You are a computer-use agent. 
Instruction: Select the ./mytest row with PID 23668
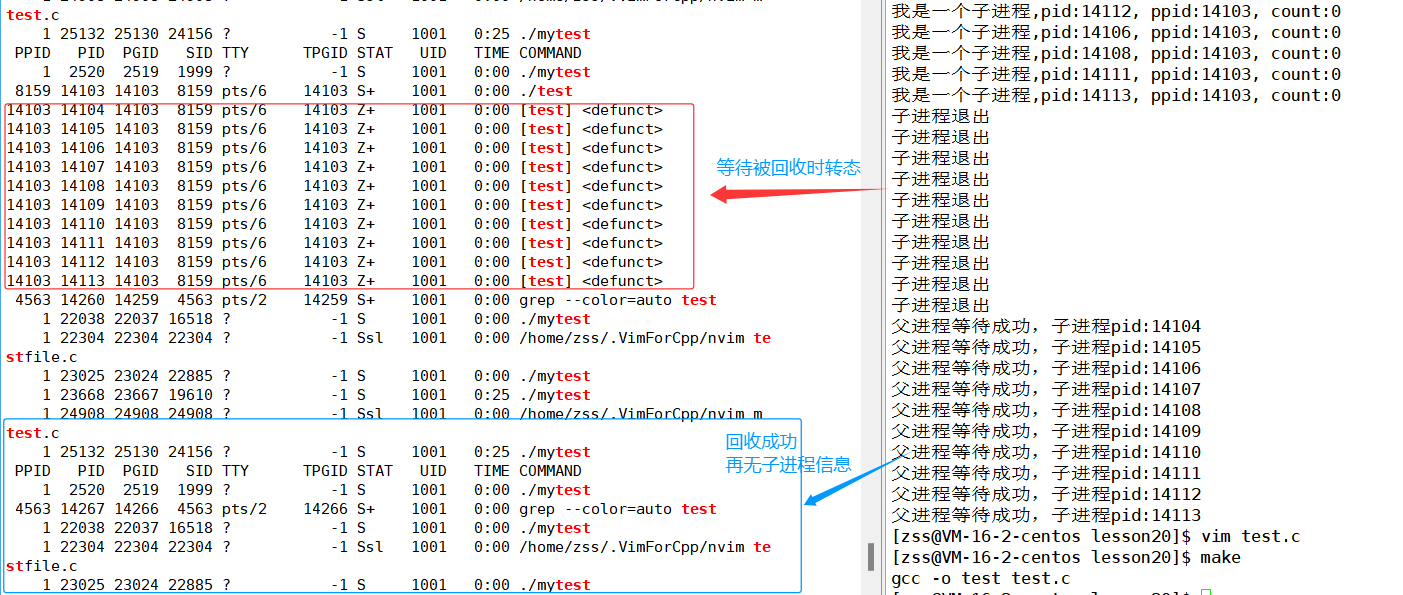click(x=317, y=395)
